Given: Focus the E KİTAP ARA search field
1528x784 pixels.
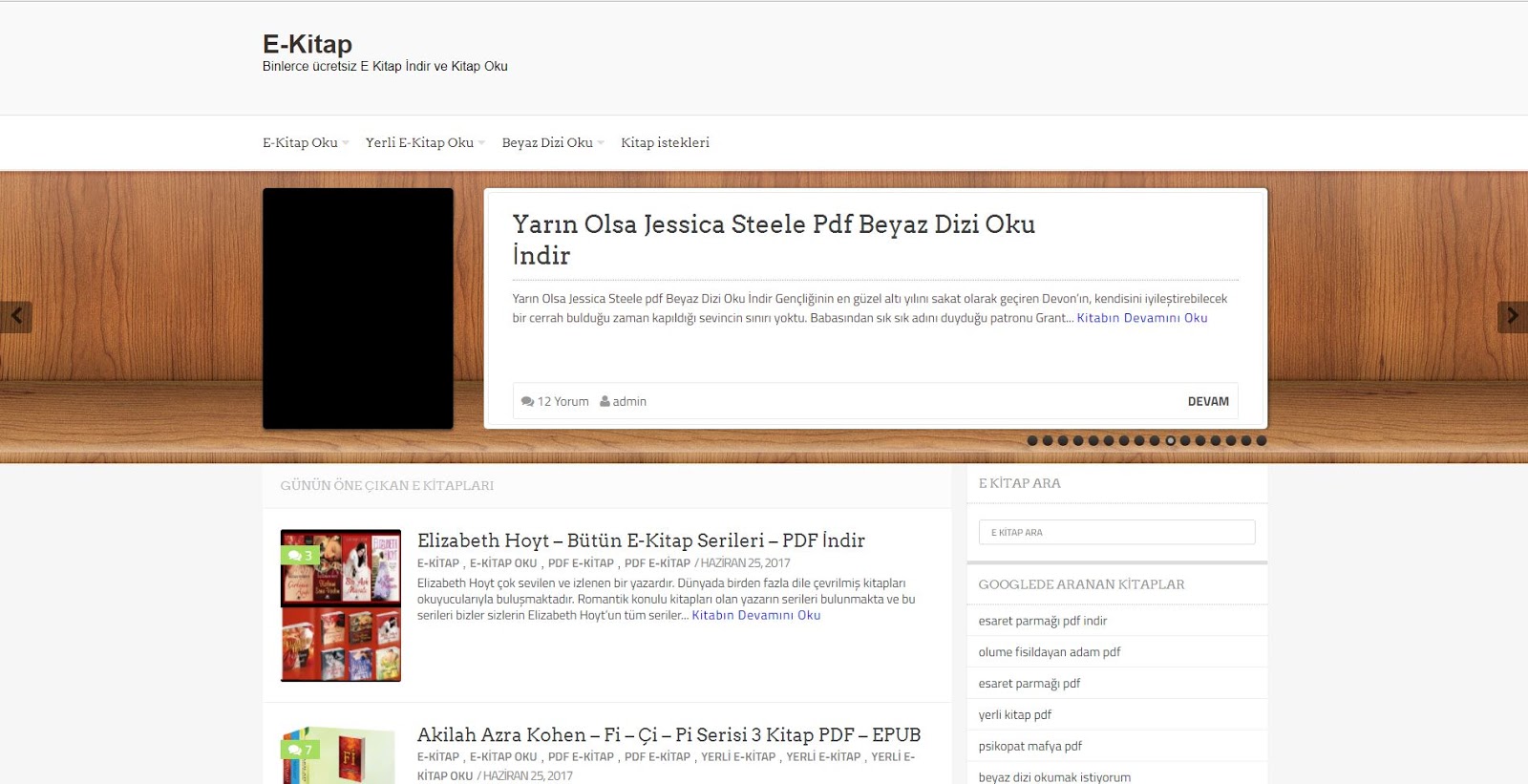Looking at the screenshot, I should click(x=1116, y=532).
